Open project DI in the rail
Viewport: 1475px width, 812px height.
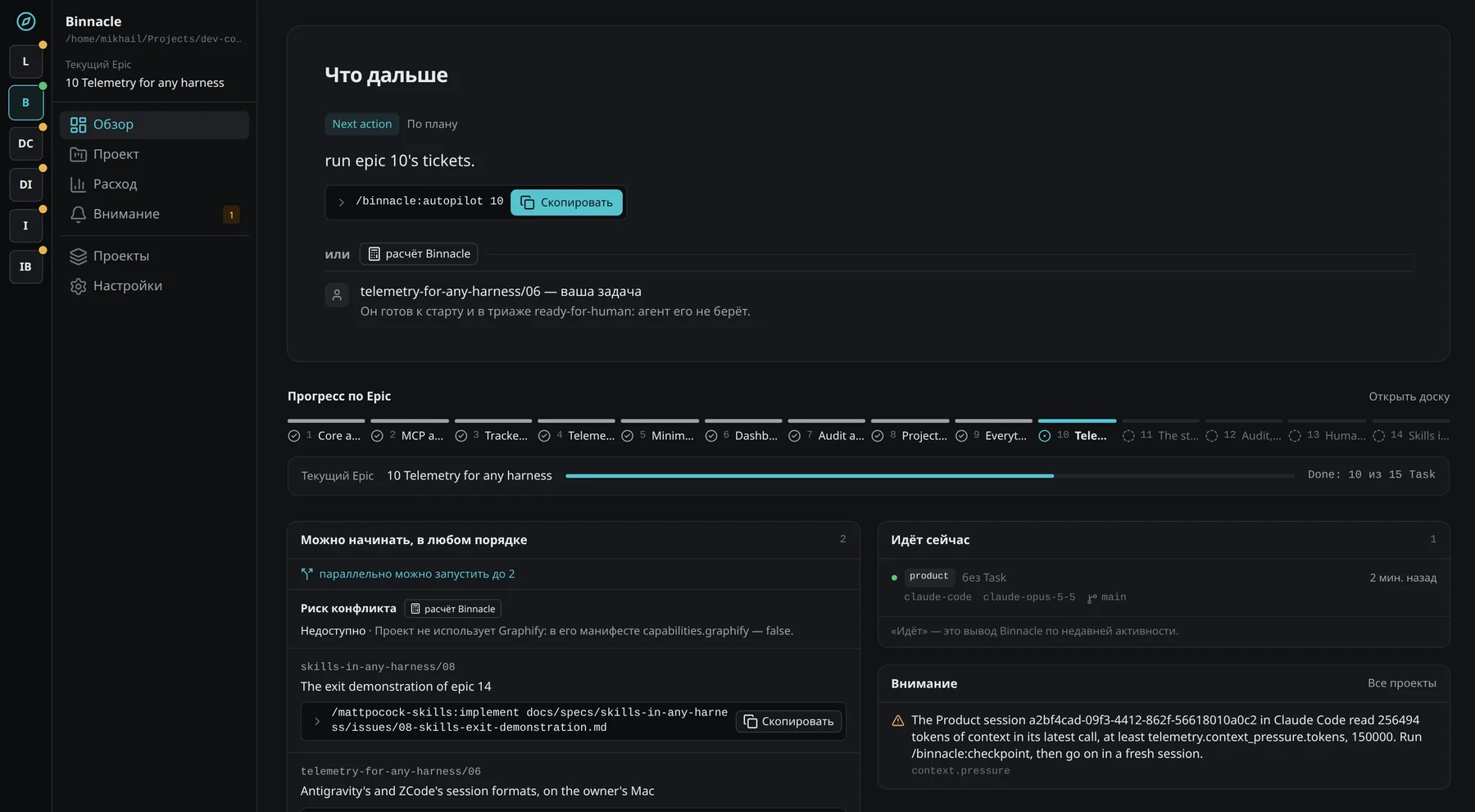26,184
